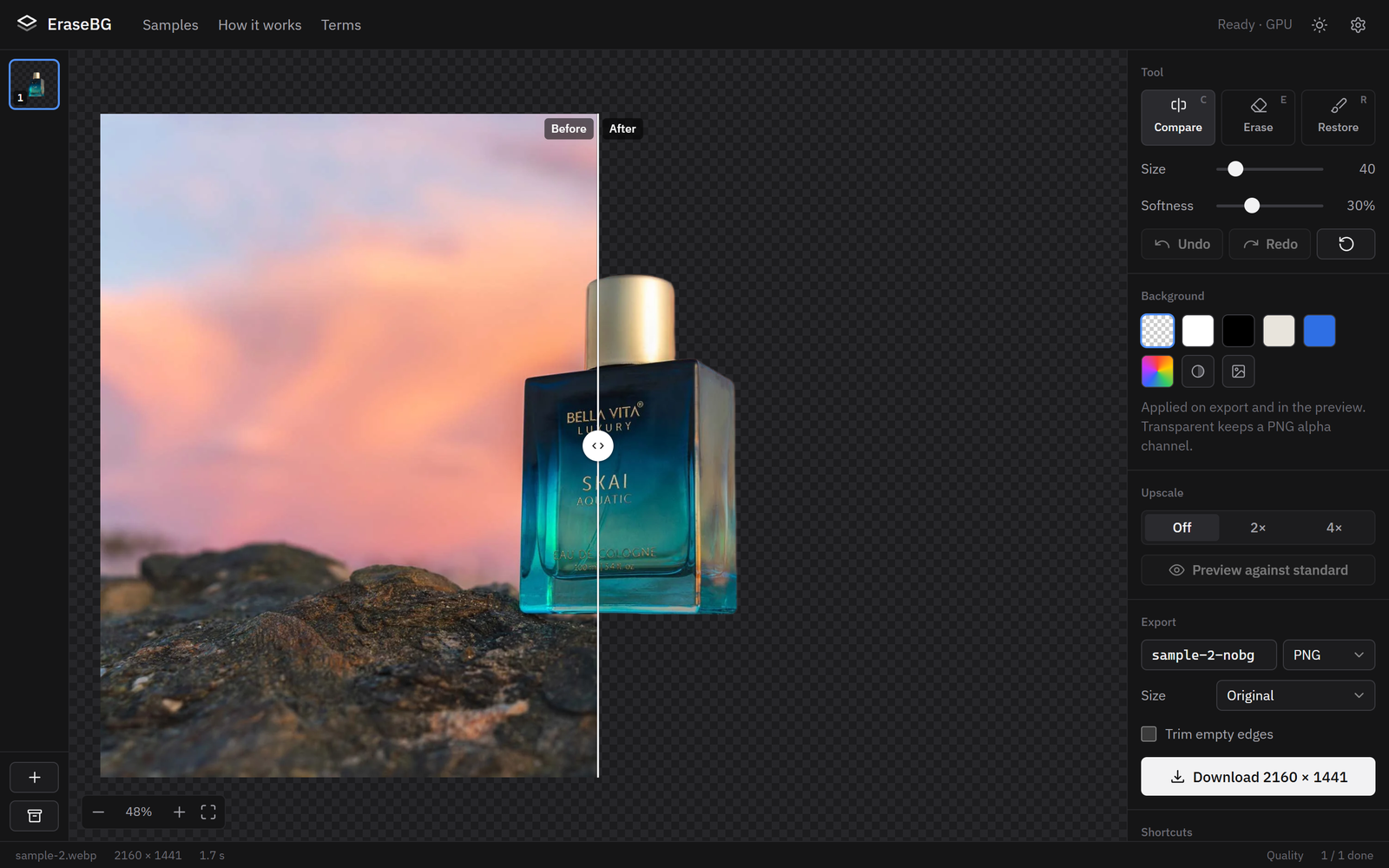Add a new image with the sidebar plus button
1389x868 pixels.
[34, 778]
